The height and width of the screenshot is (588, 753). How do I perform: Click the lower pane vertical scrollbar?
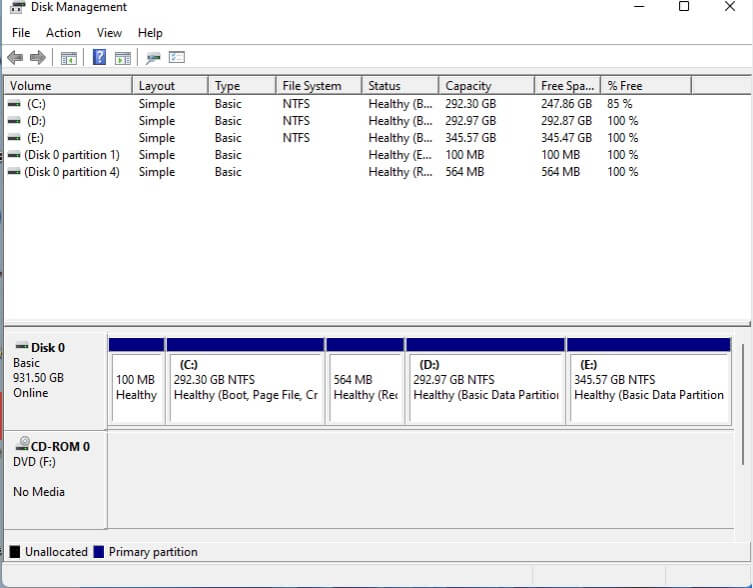pos(742,404)
